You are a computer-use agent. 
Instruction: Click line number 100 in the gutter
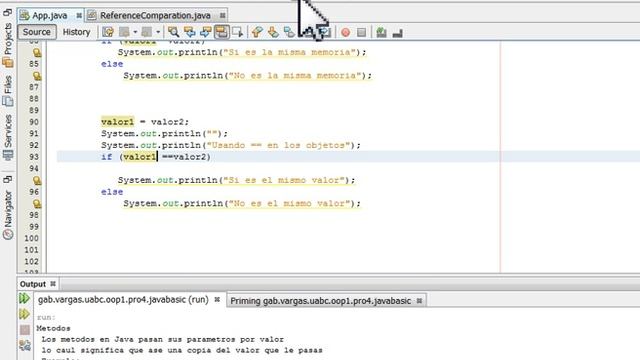[x=32, y=238]
